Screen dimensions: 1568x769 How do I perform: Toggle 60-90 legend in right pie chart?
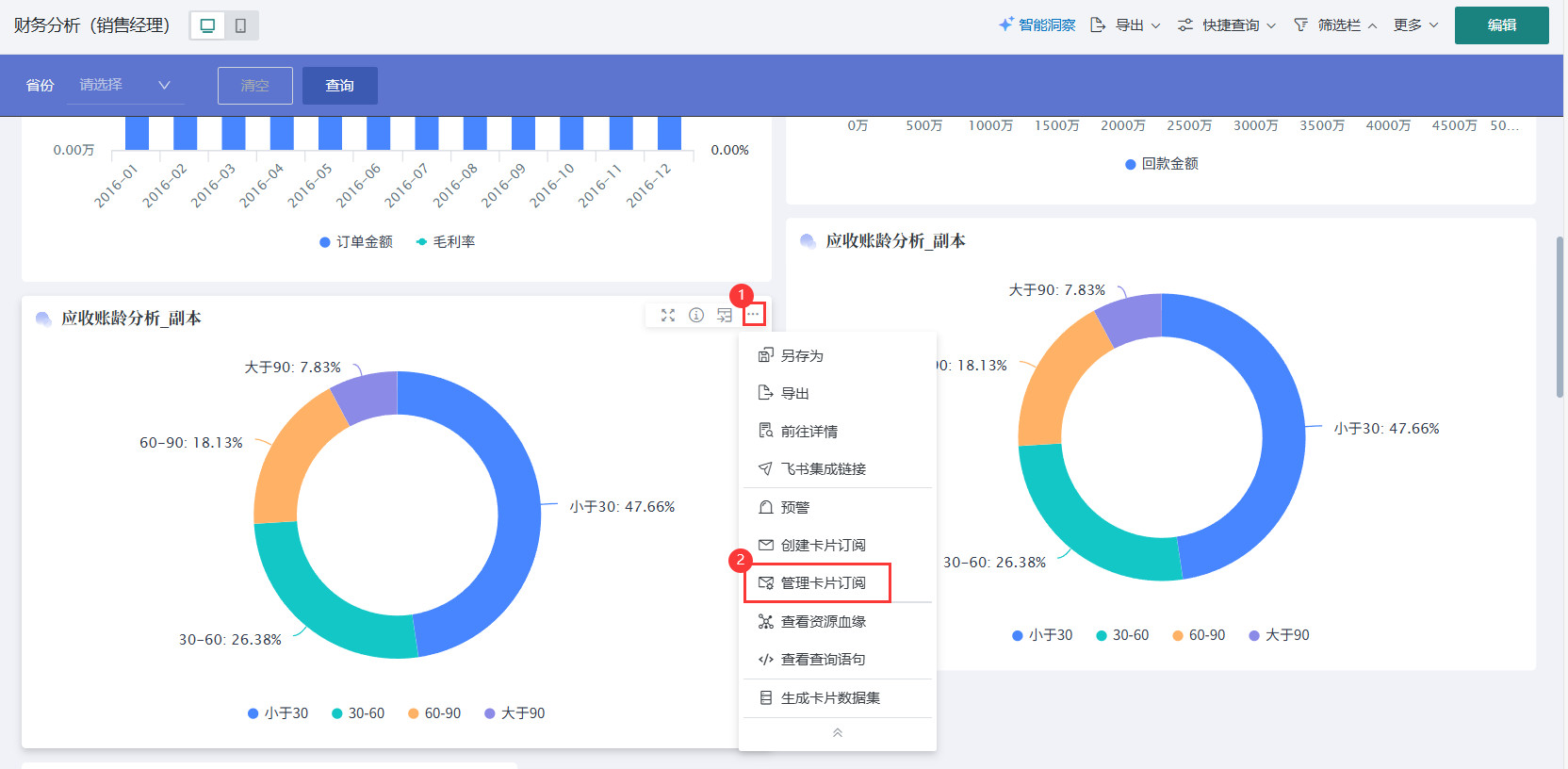point(1199,635)
